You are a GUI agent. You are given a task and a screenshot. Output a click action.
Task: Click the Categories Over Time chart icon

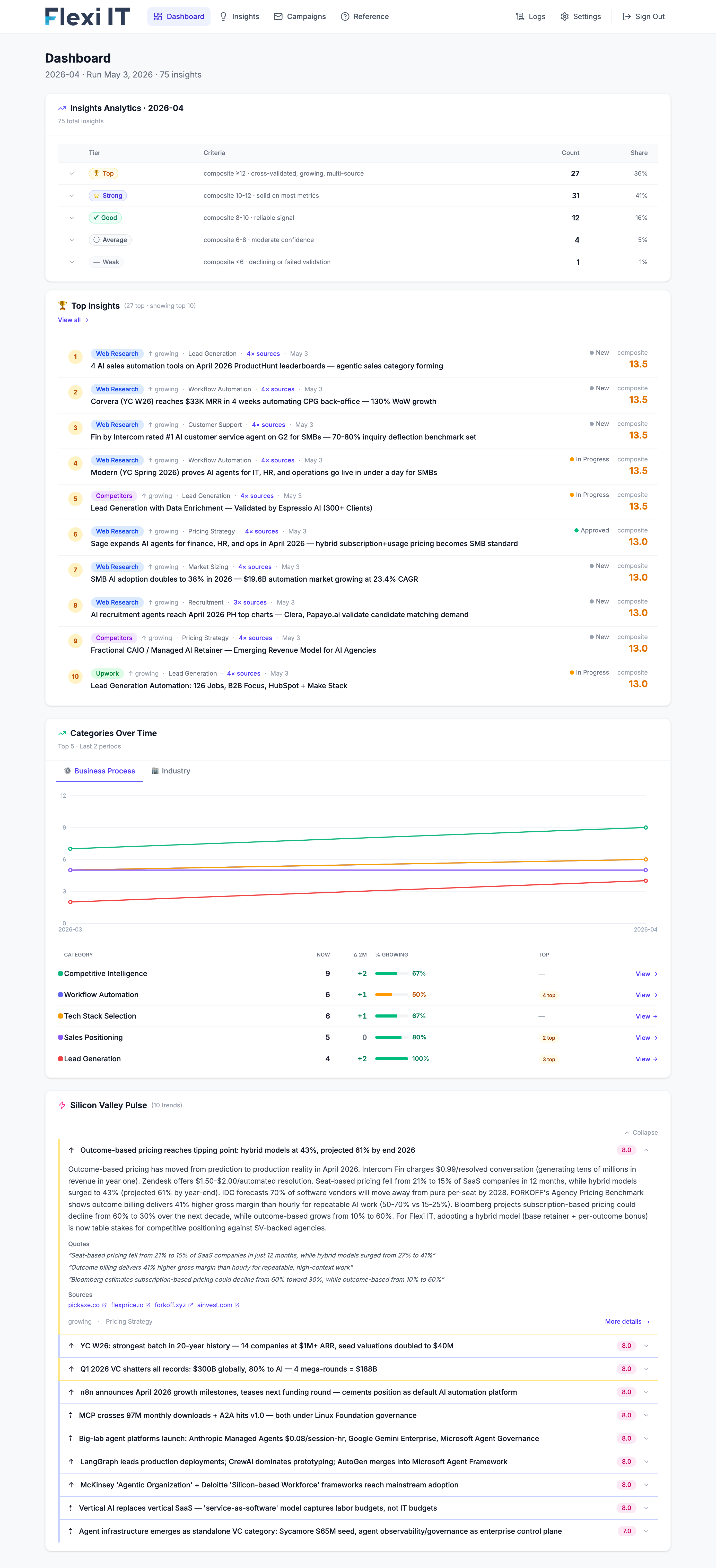(x=62, y=734)
